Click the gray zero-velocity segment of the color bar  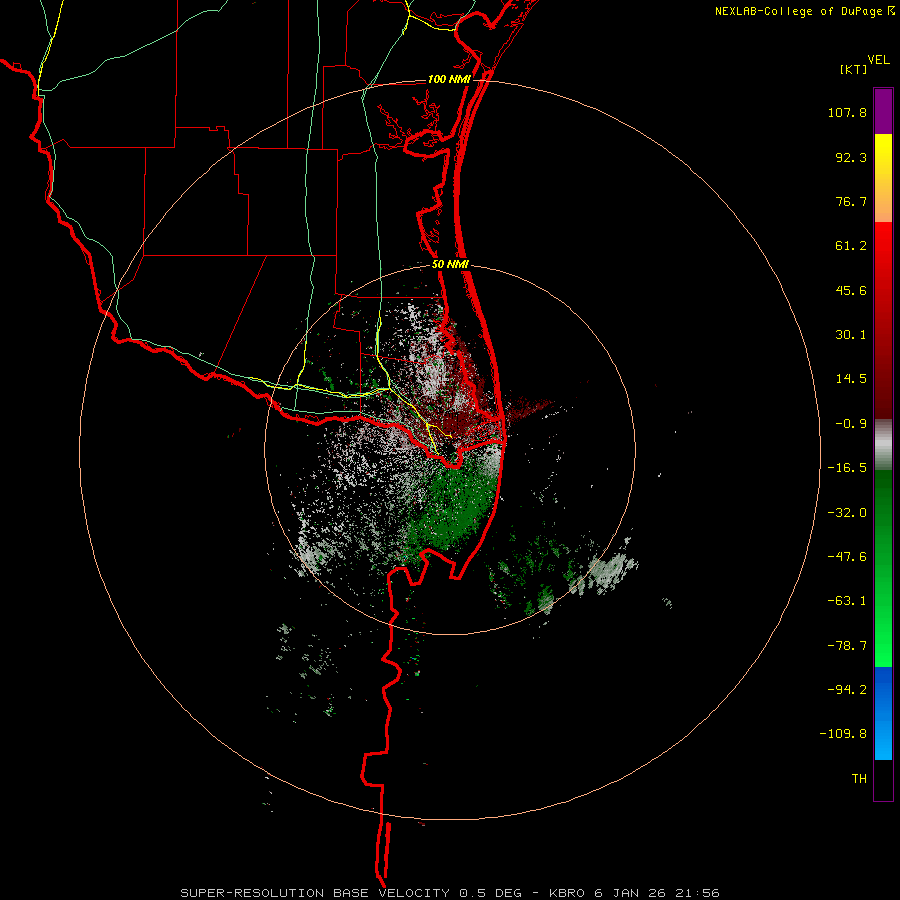883,445
